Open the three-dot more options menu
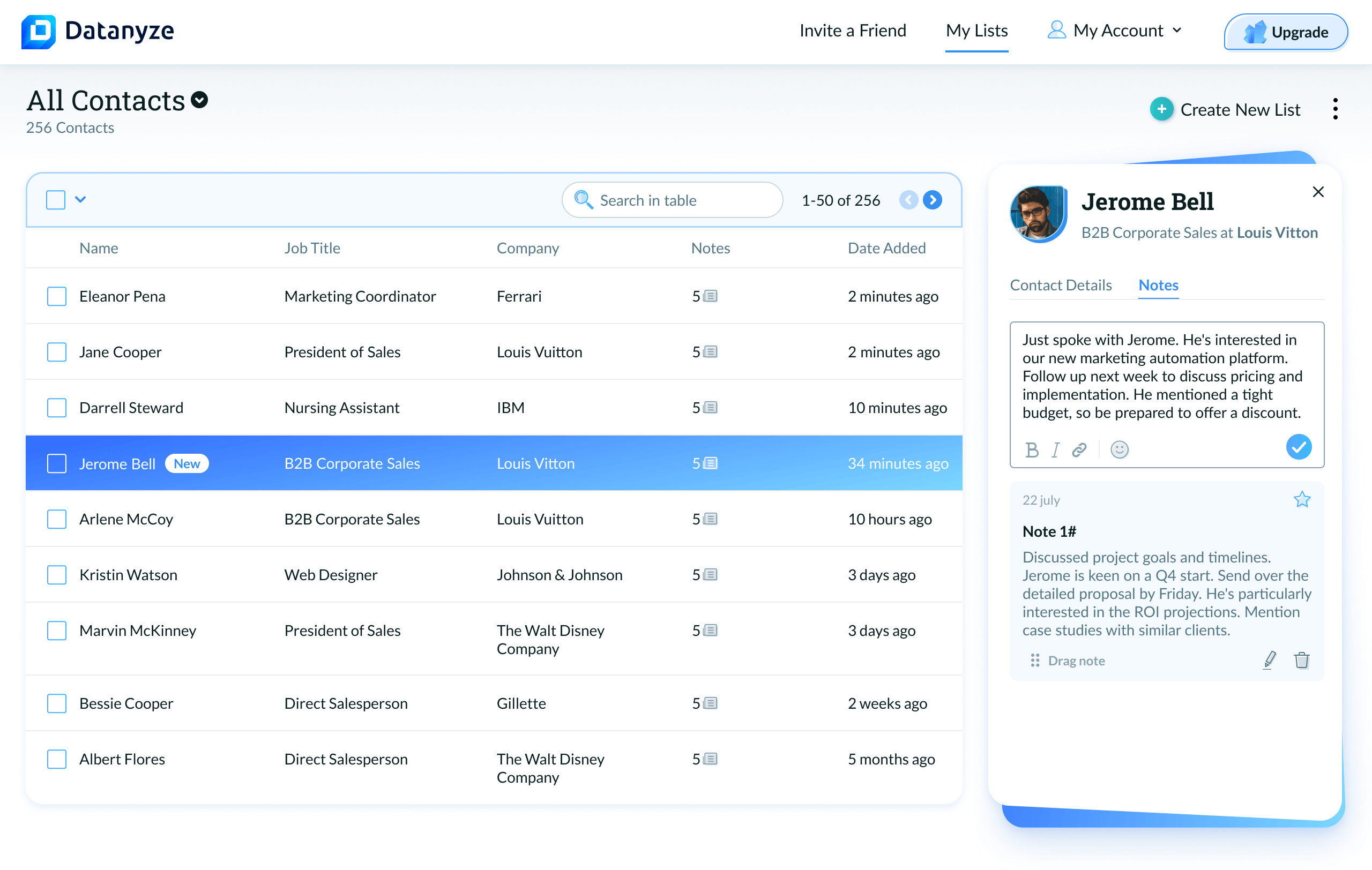Image resolution: width=1372 pixels, height=870 pixels. (x=1335, y=109)
